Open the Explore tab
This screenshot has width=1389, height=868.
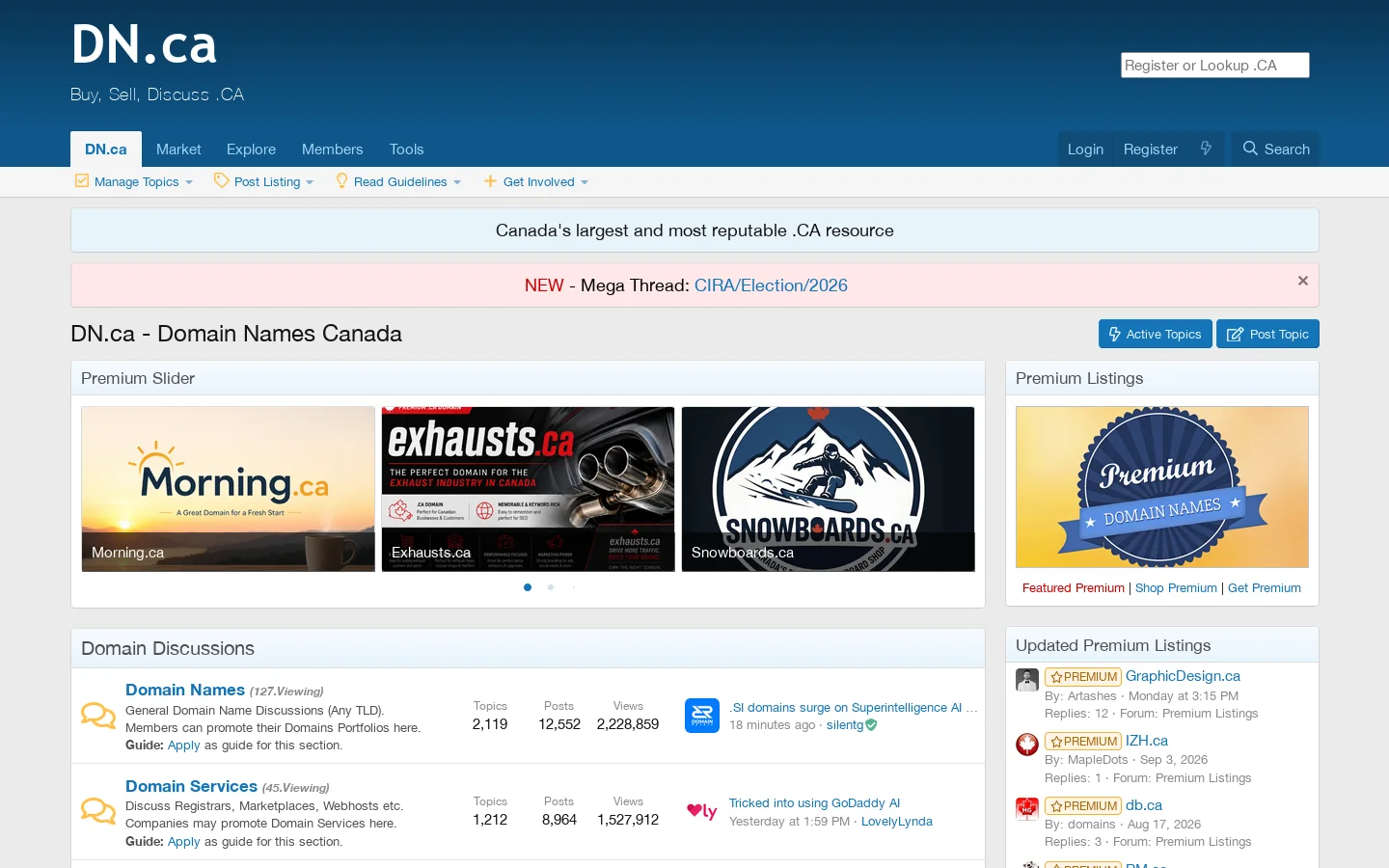251,149
